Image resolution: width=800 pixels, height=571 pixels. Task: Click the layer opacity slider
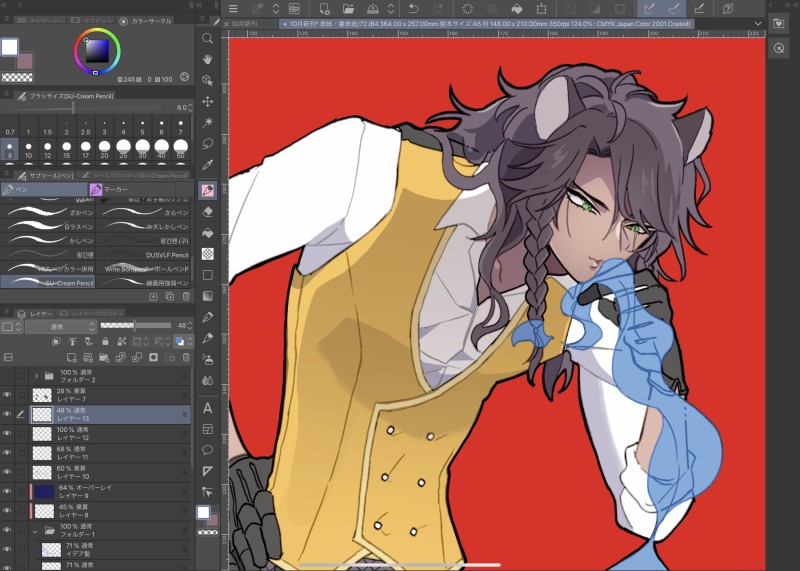pyautogui.click(x=135, y=326)
